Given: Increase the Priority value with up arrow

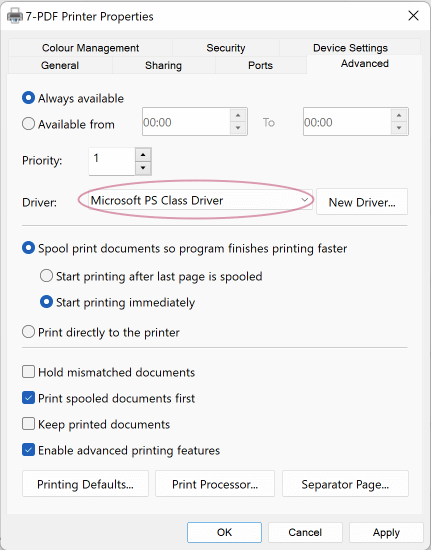Looking at the screenshot, I should coord(143,155).
